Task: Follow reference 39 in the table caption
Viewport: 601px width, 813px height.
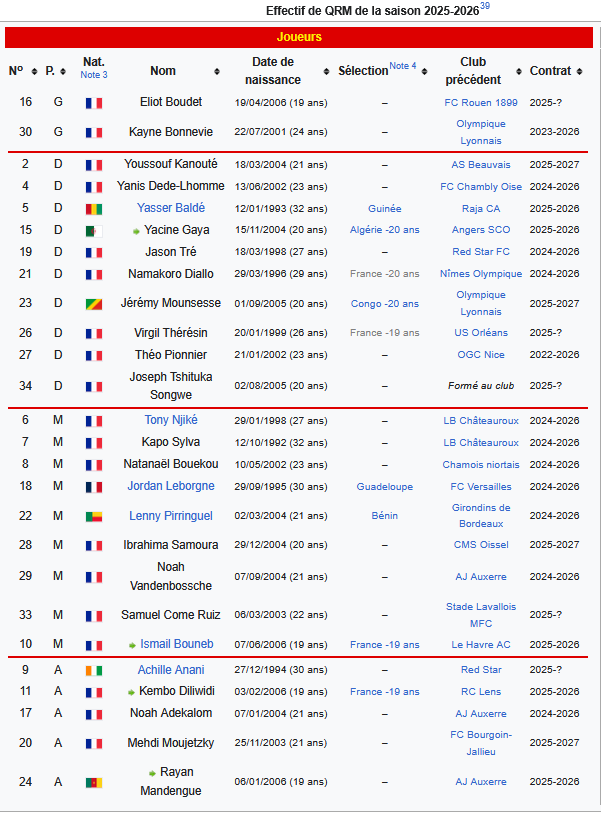Action: (x=485, y=6)
